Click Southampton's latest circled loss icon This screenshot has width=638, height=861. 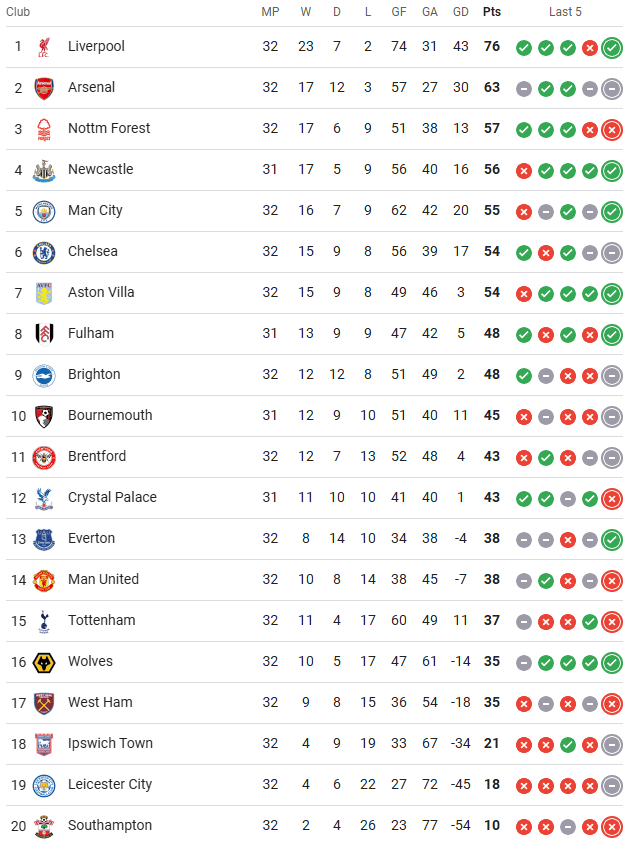tap(612, 827)
